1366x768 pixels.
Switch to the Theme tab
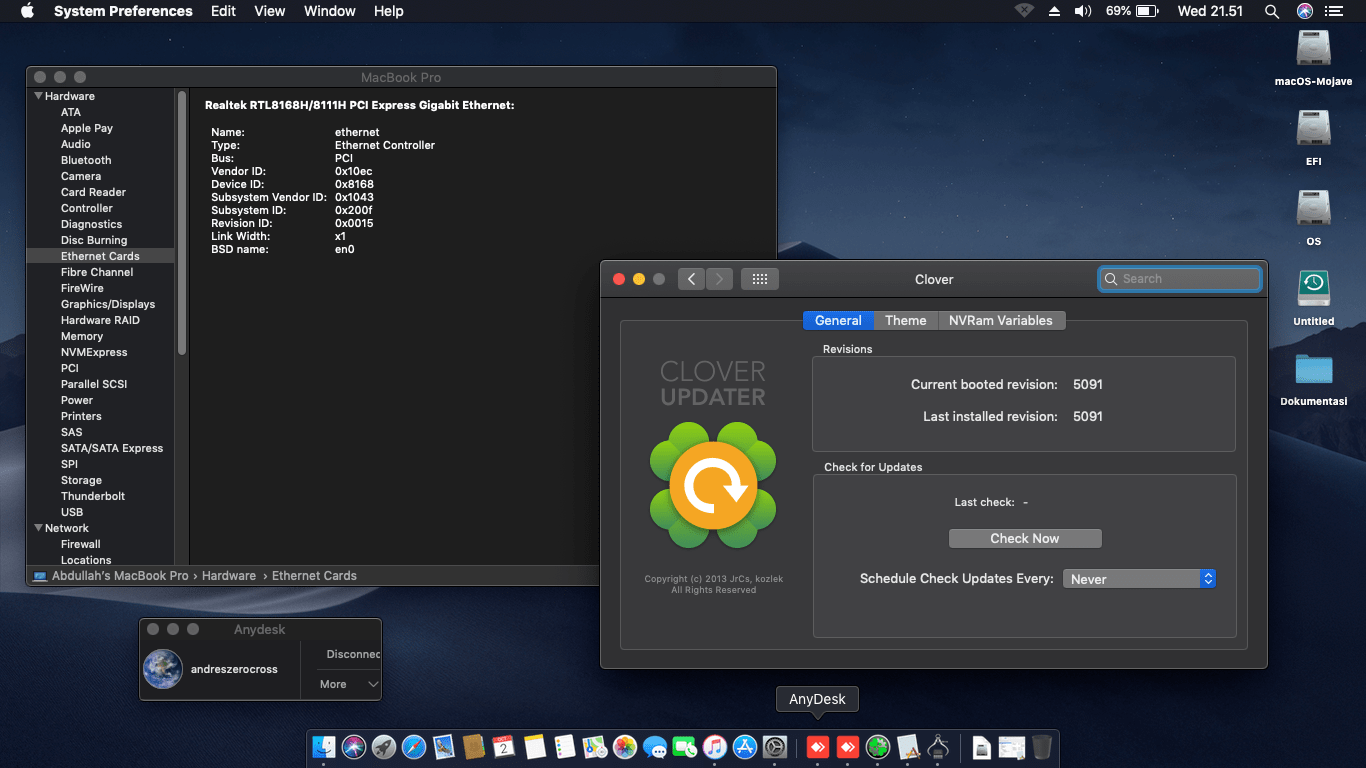click(905, 320)
